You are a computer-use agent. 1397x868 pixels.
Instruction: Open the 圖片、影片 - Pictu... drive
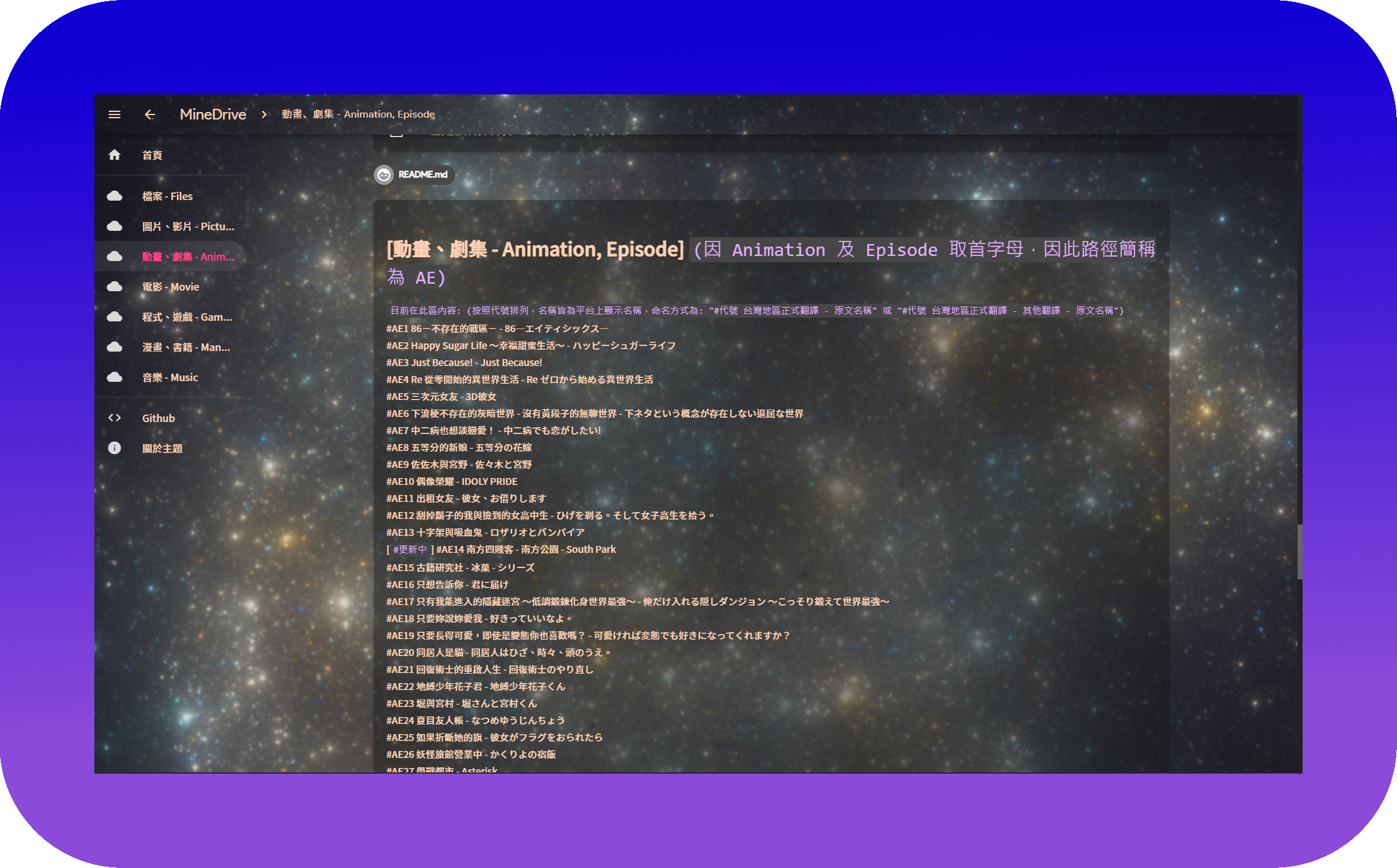pyautogui.click(x=188, y=226)
